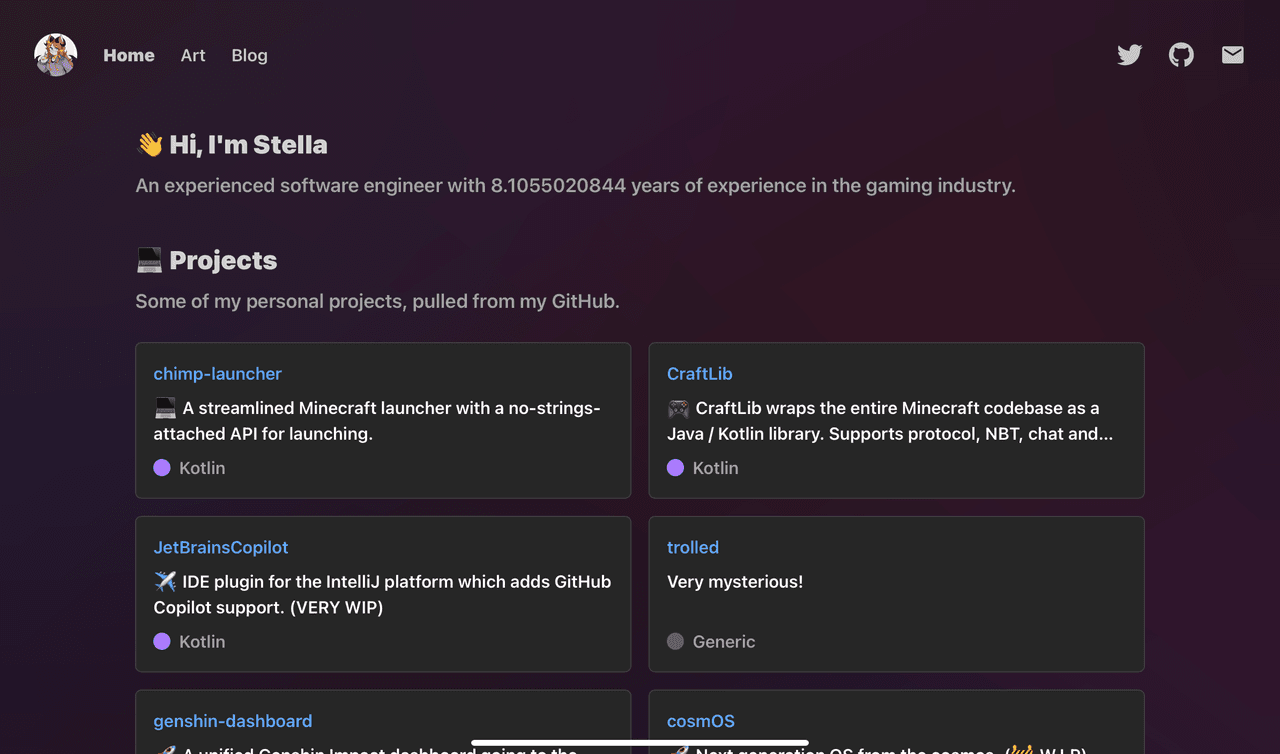Click the email envelope icon
This screenshot has height=754, width=1280.
pyautogui.click(x=1233, y=55)
